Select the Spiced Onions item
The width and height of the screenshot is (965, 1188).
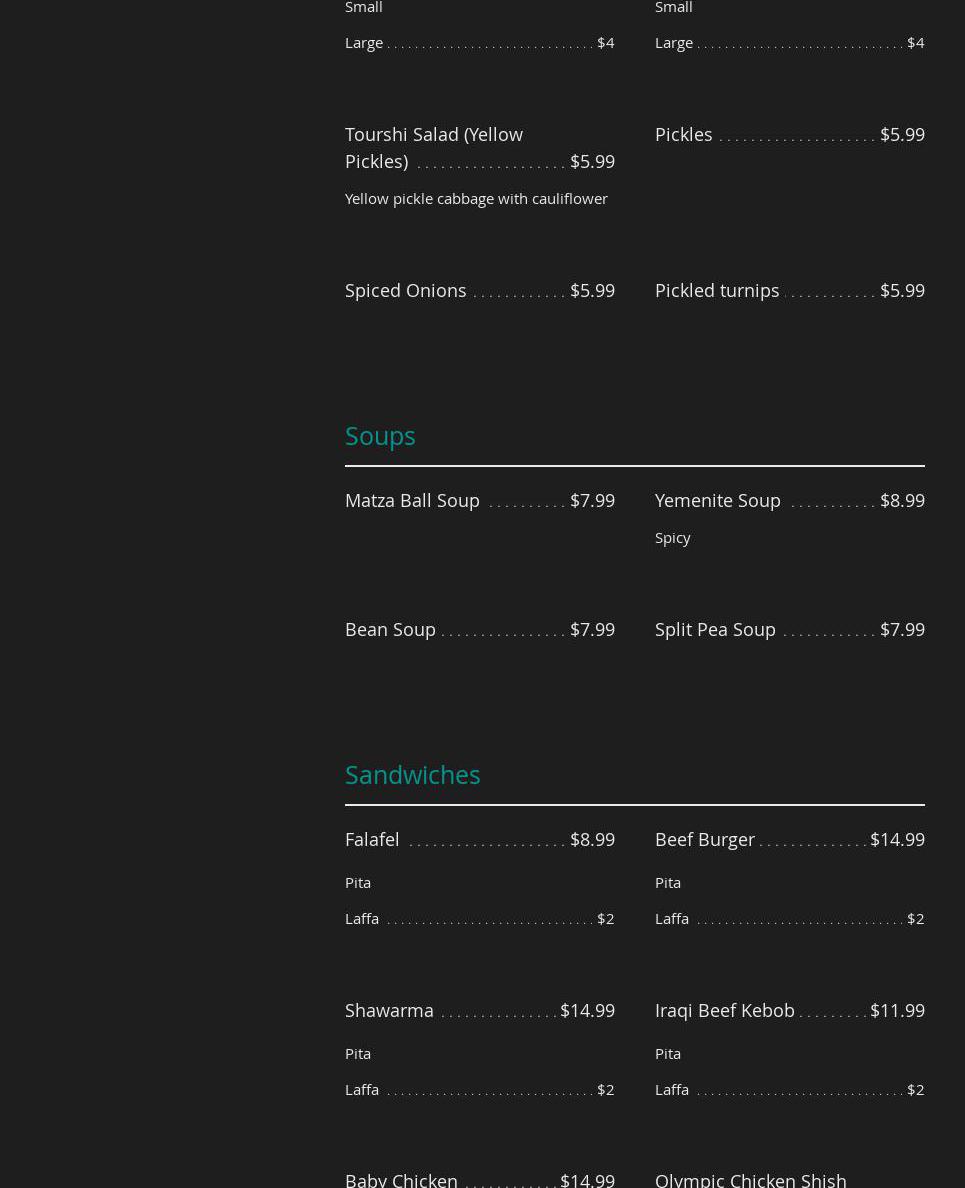(405, 290)
